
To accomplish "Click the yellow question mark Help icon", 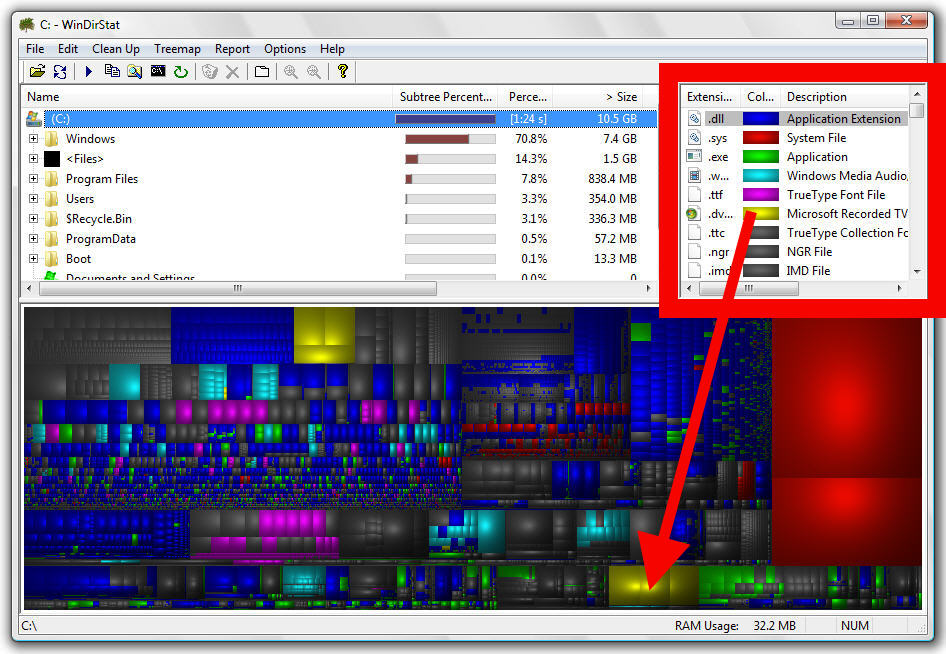I will [343, 71].
